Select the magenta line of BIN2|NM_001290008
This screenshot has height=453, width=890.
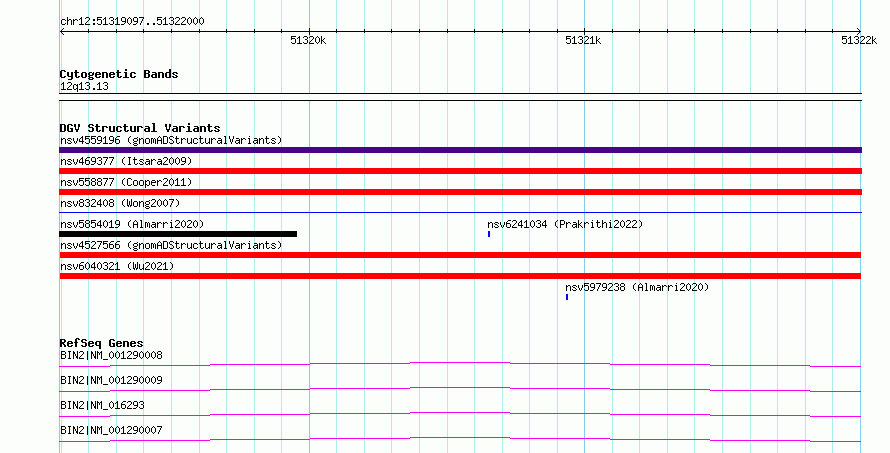[x=460, y=364]
